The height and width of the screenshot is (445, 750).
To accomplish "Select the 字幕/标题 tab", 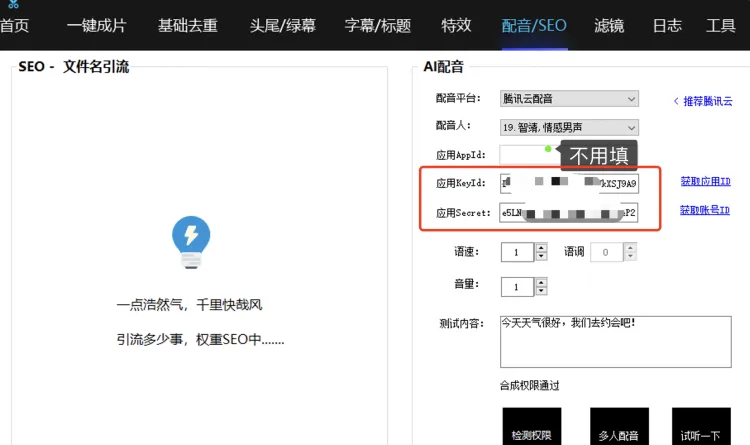I will click(378, 25).
